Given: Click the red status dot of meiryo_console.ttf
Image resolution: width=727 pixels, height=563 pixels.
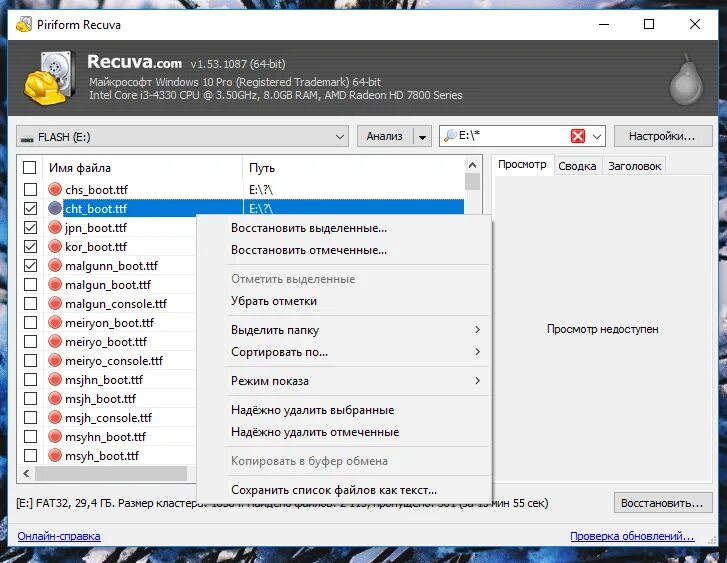Looking at the screenshot, I should [55, 360].
